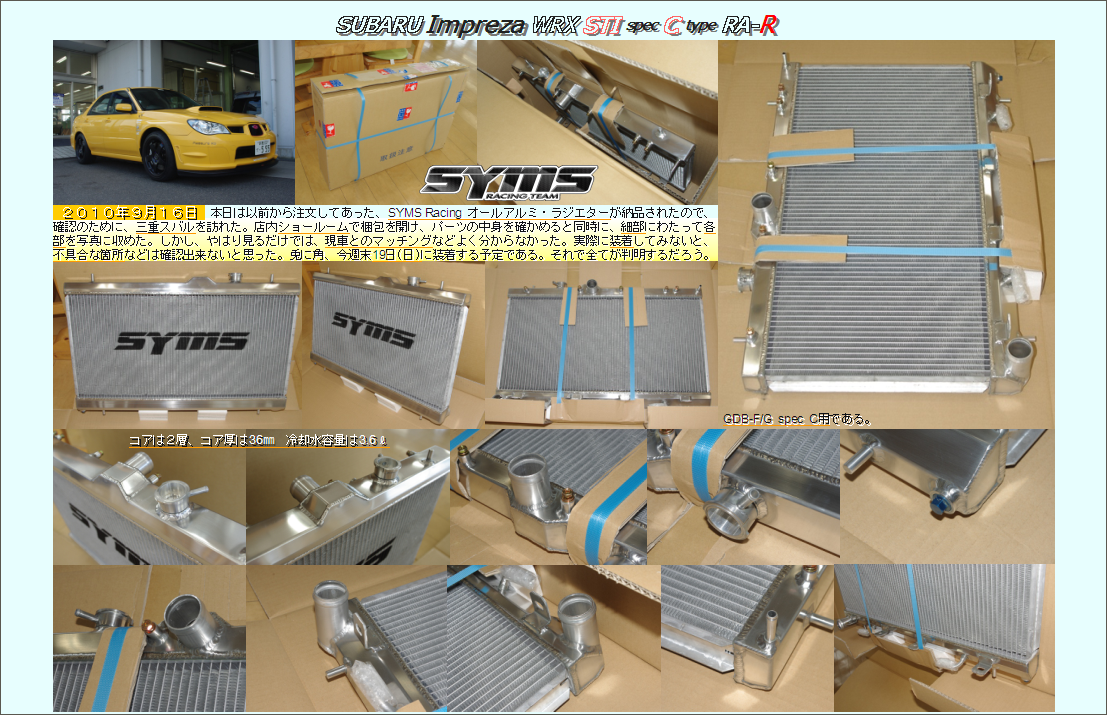Screen dimensions: 1107x715
Task: Open the large full-view radiator photo
Action: (x=886, y=225)
